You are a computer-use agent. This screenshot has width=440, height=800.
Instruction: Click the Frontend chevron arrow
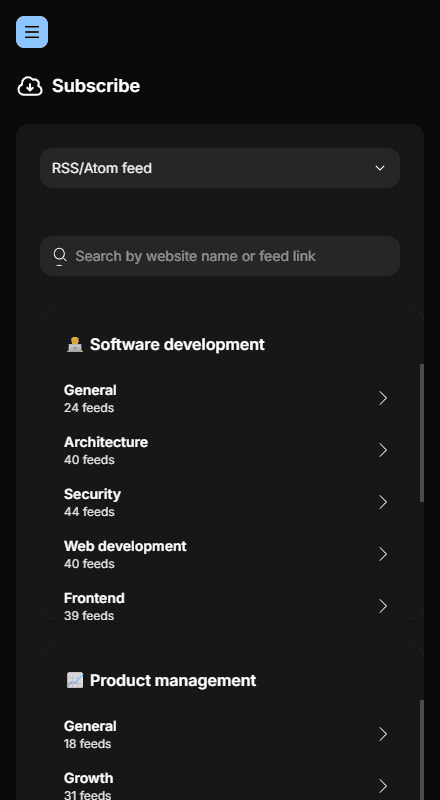point(383,606)
